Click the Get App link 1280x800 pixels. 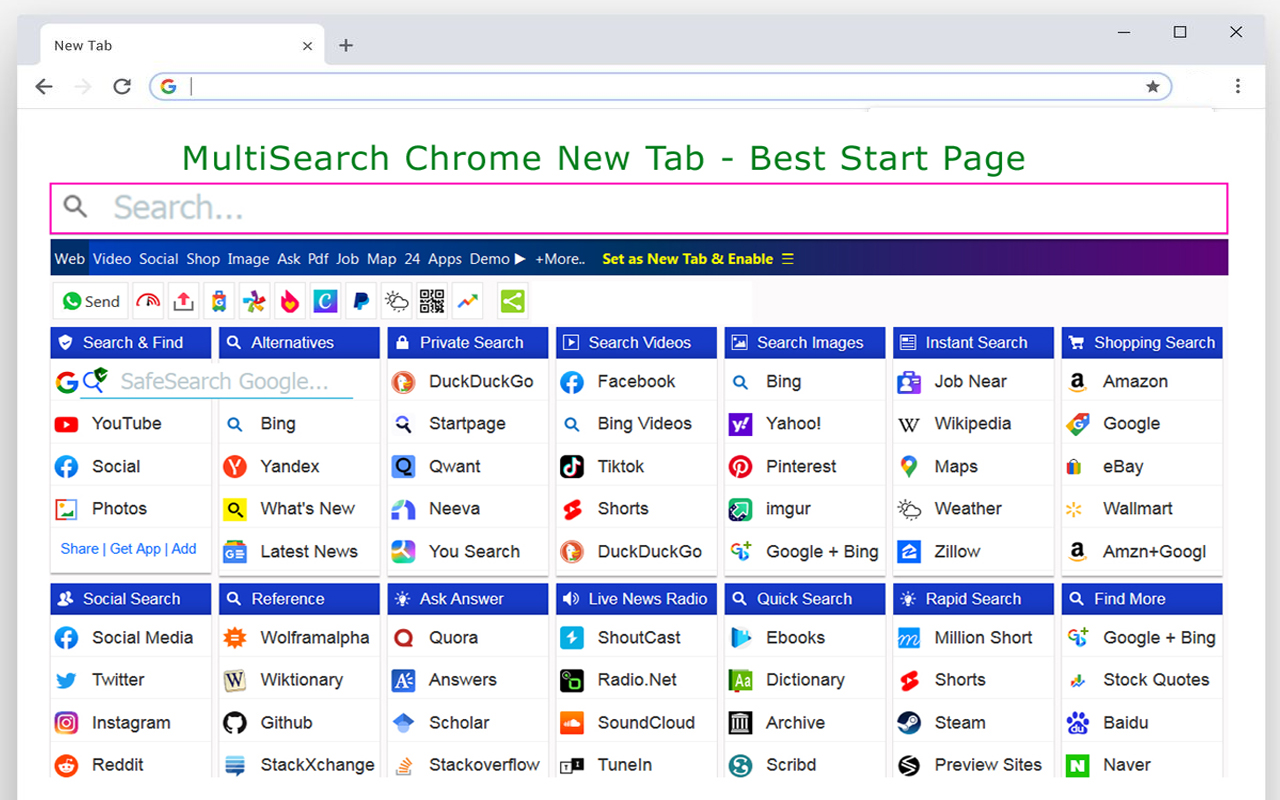[136, 549]
